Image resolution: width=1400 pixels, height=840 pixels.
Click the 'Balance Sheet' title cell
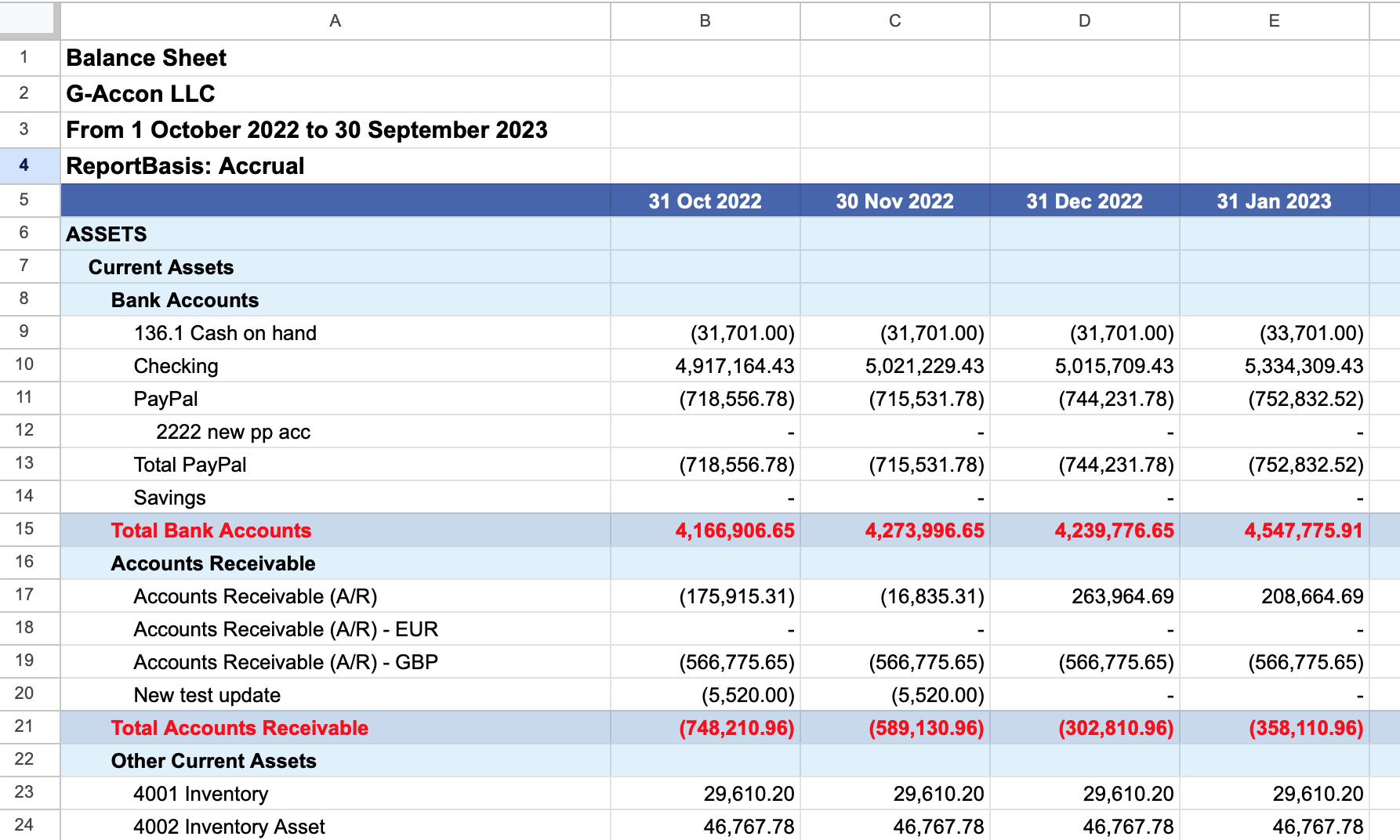[335, 58]
